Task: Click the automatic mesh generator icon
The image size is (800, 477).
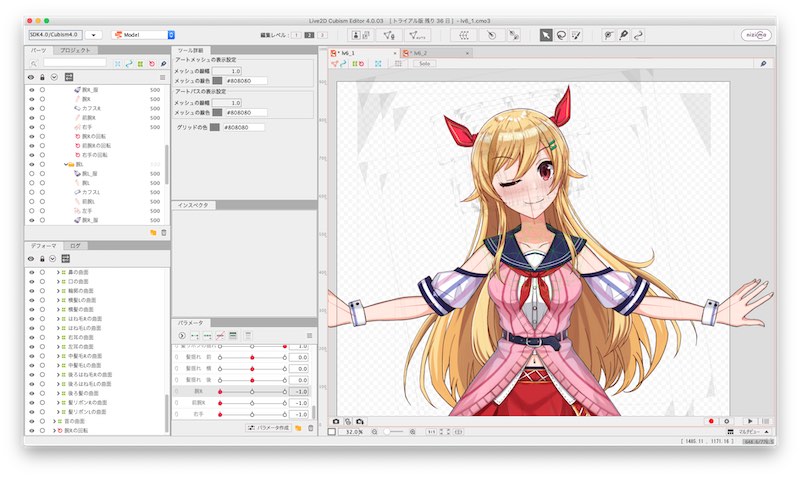Action: tap(417, 35)
